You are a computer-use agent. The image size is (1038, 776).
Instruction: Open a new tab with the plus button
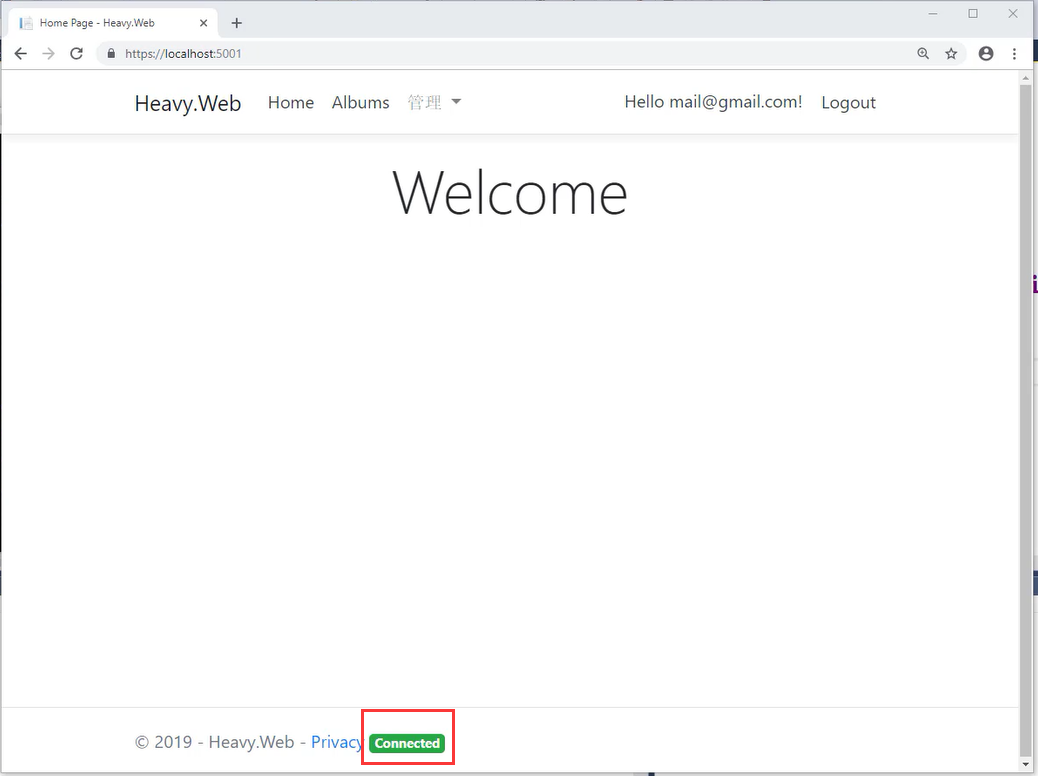(237, 23)
